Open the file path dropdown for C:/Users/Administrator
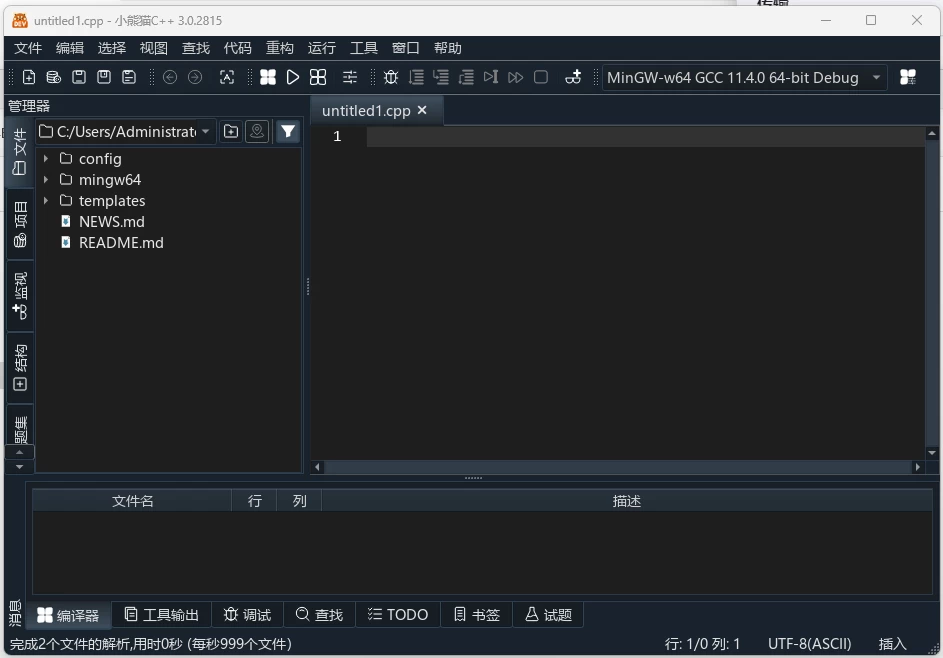This screenshot has width=943, height=658. coord(206,131)
